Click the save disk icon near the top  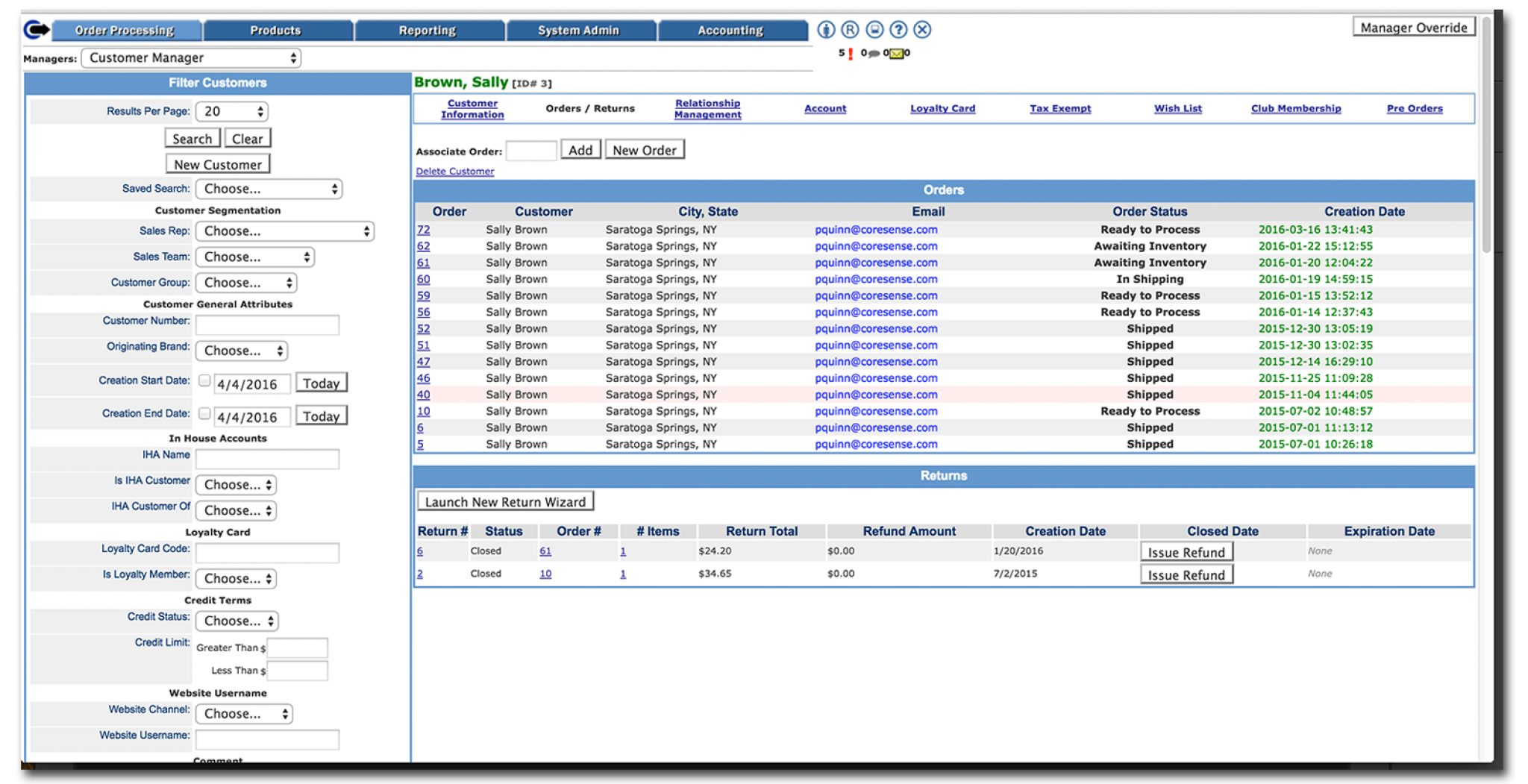(874, 29)
